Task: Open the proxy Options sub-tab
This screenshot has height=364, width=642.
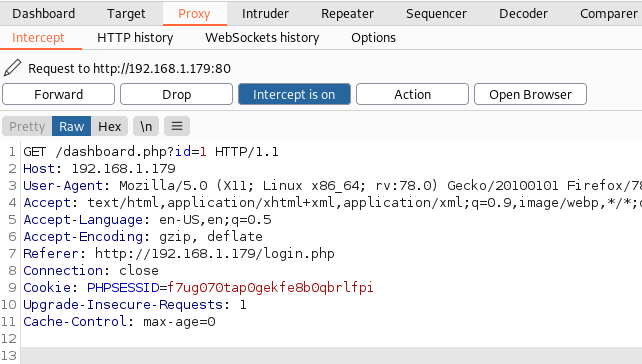Action: 373,38
